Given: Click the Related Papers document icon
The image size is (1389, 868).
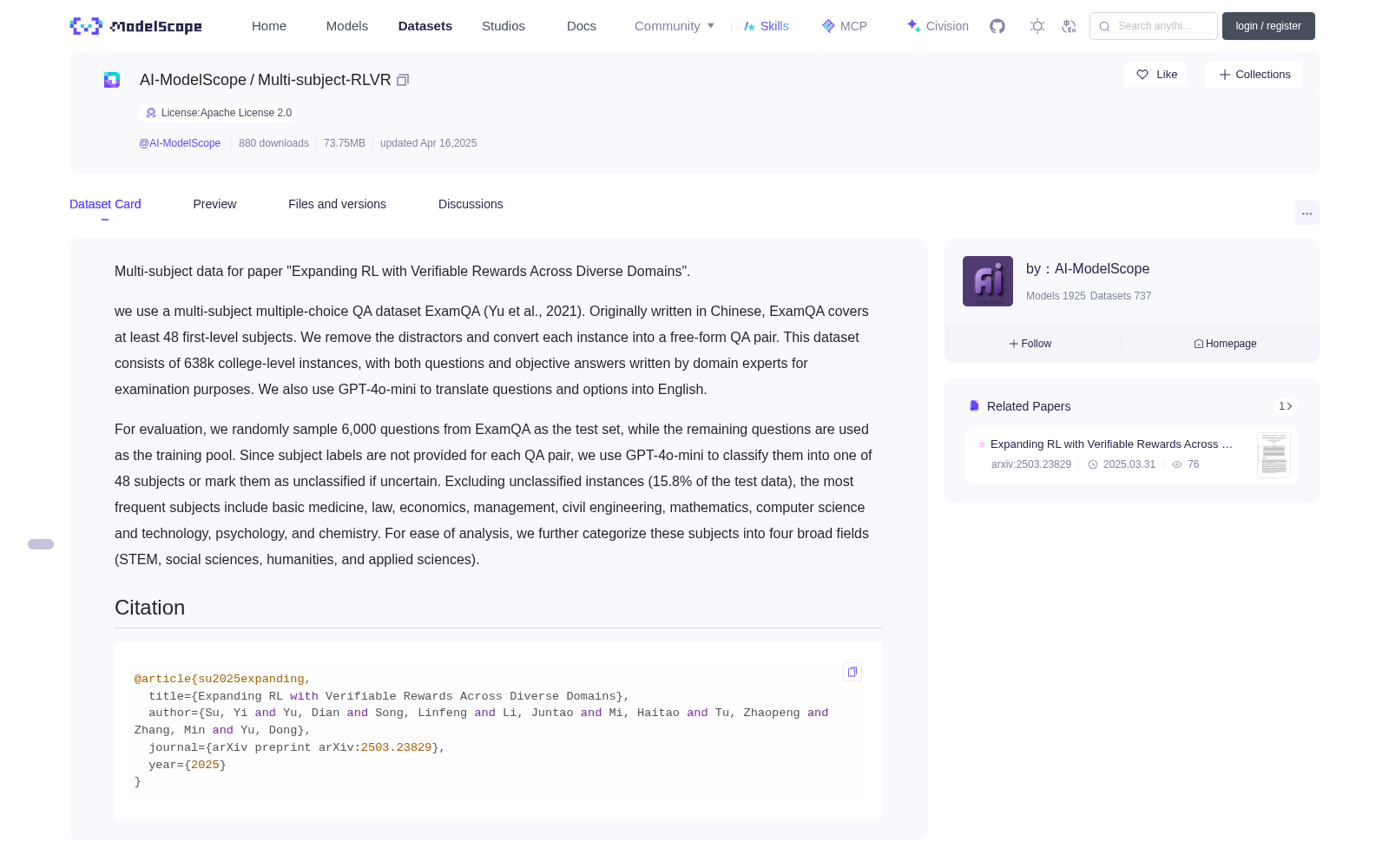Looking at the screenshot, I should click(x=974, y=406).
